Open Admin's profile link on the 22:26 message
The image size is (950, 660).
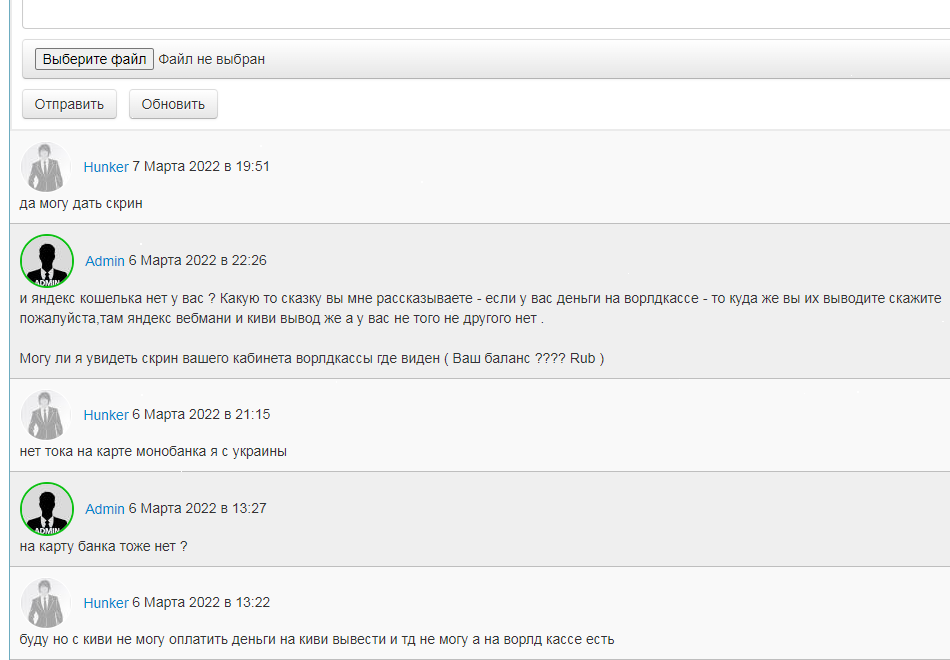(105, 261)
